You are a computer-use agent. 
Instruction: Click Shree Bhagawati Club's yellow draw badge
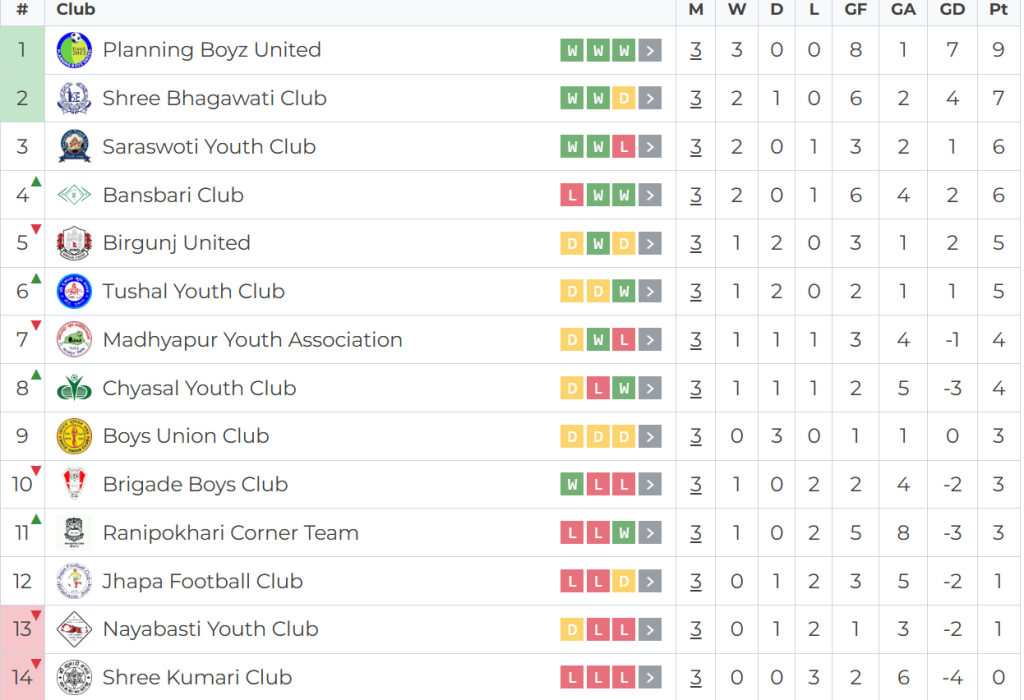pos(624,98)
